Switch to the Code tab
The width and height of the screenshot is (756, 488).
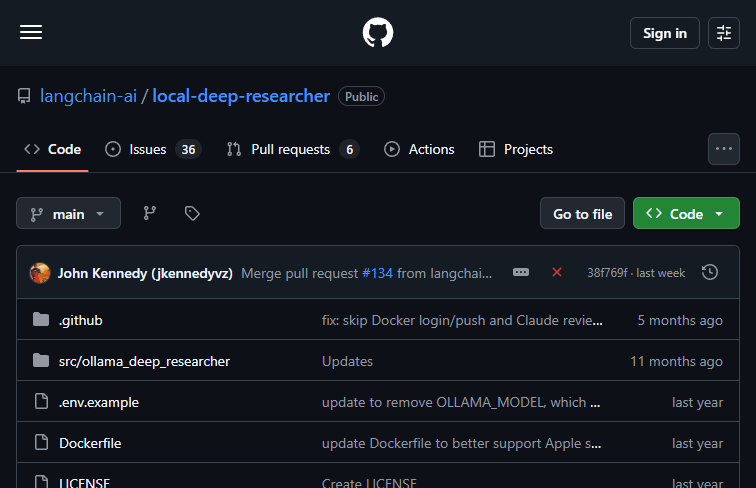pos(53,149)
